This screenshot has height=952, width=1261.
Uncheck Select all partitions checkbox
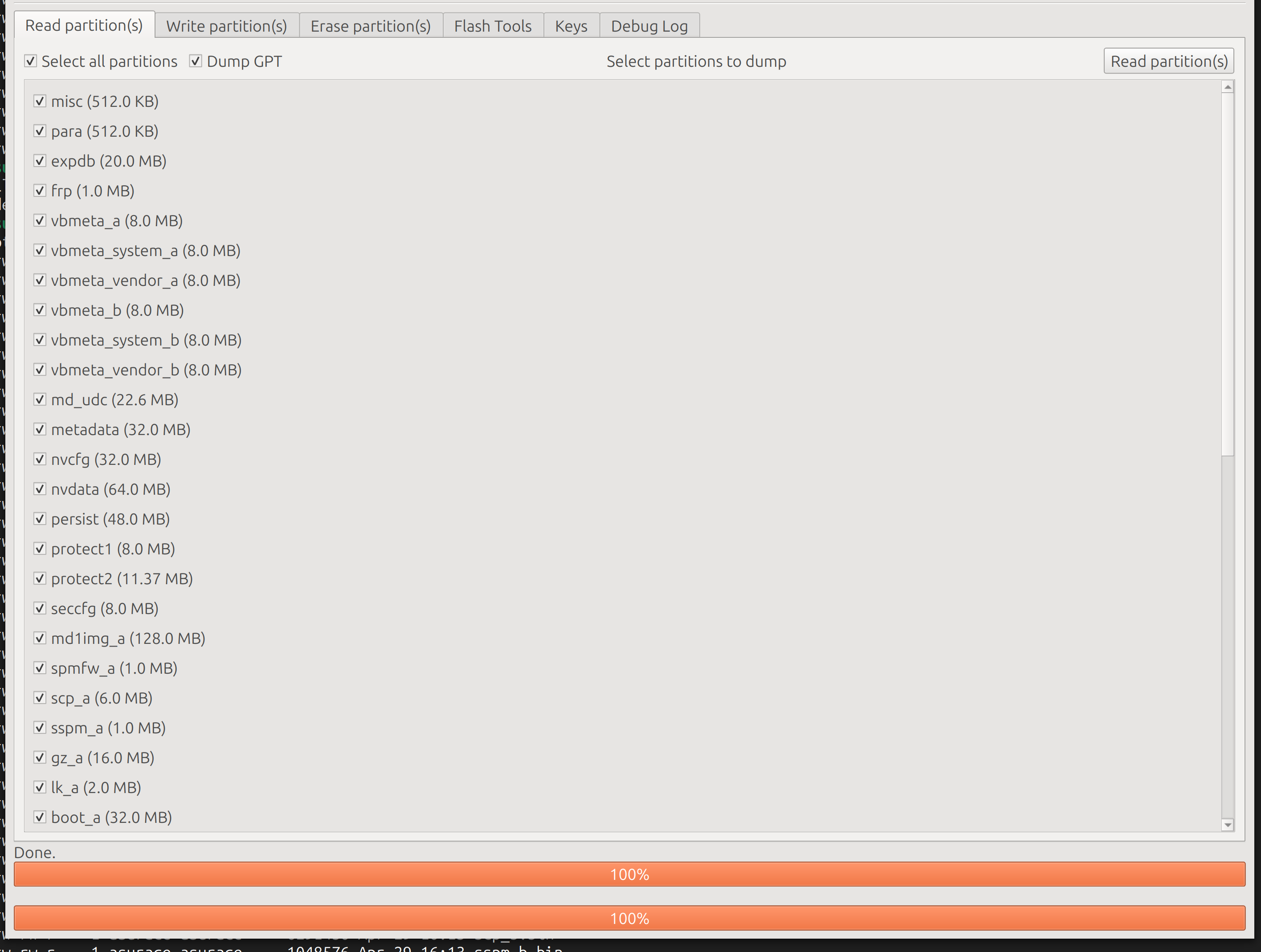point(31,61)
